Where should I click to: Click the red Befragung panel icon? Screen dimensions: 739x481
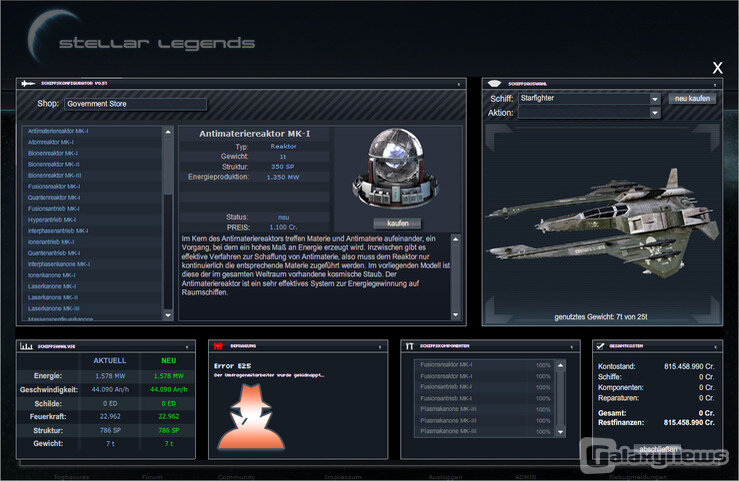218,346
